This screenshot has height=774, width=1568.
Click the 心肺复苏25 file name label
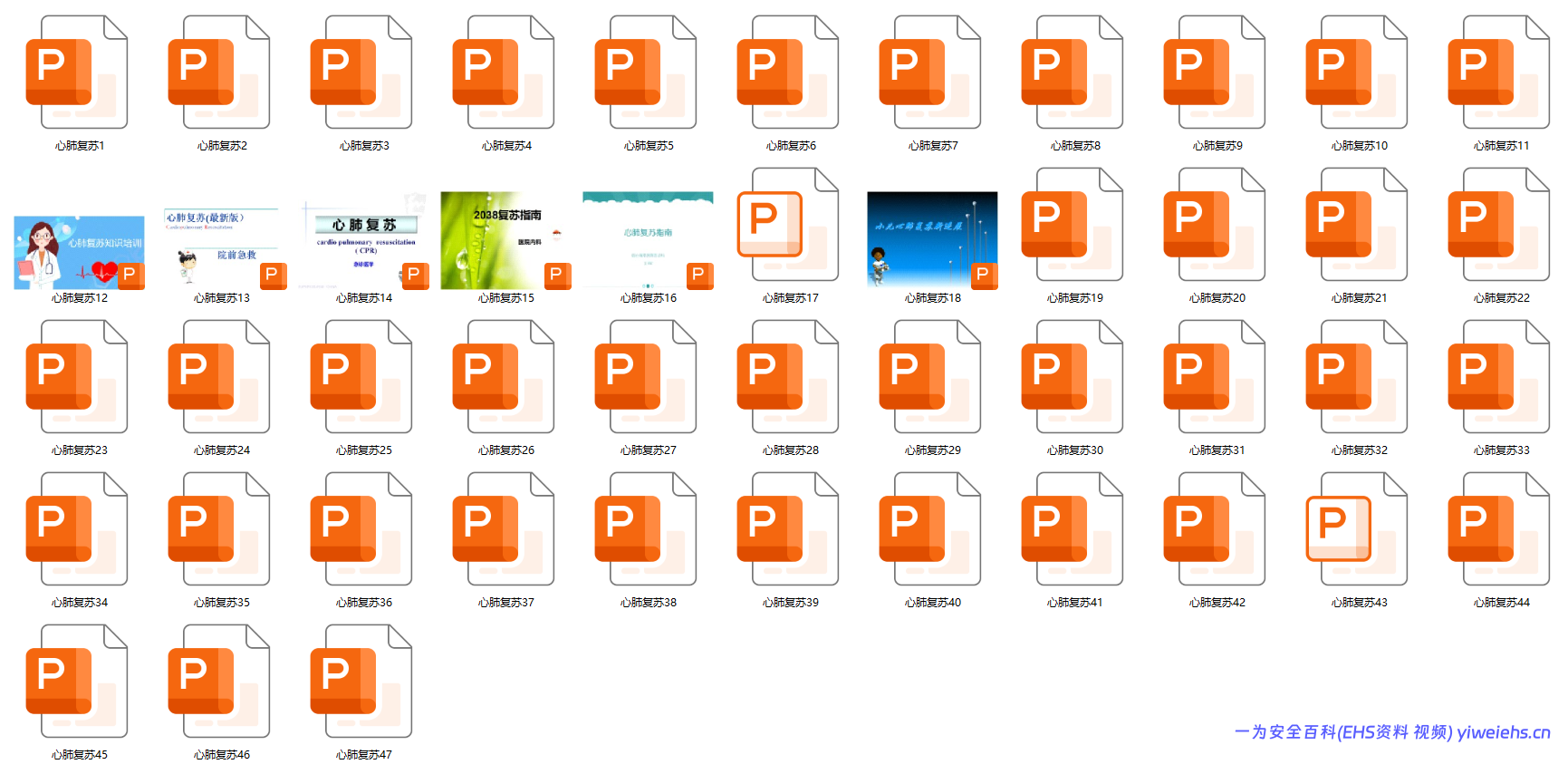364,450
